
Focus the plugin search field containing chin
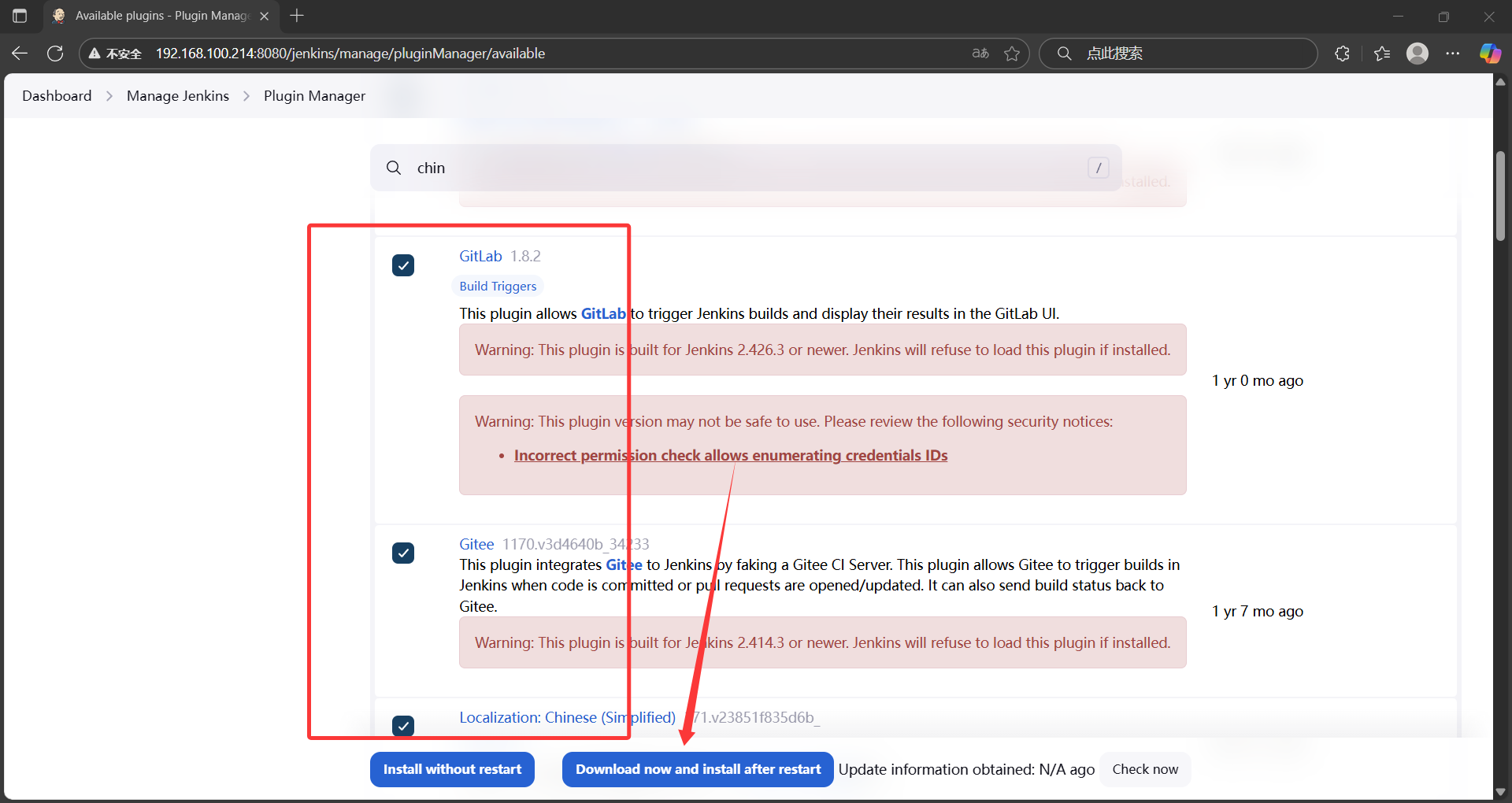tap(747, 168)
